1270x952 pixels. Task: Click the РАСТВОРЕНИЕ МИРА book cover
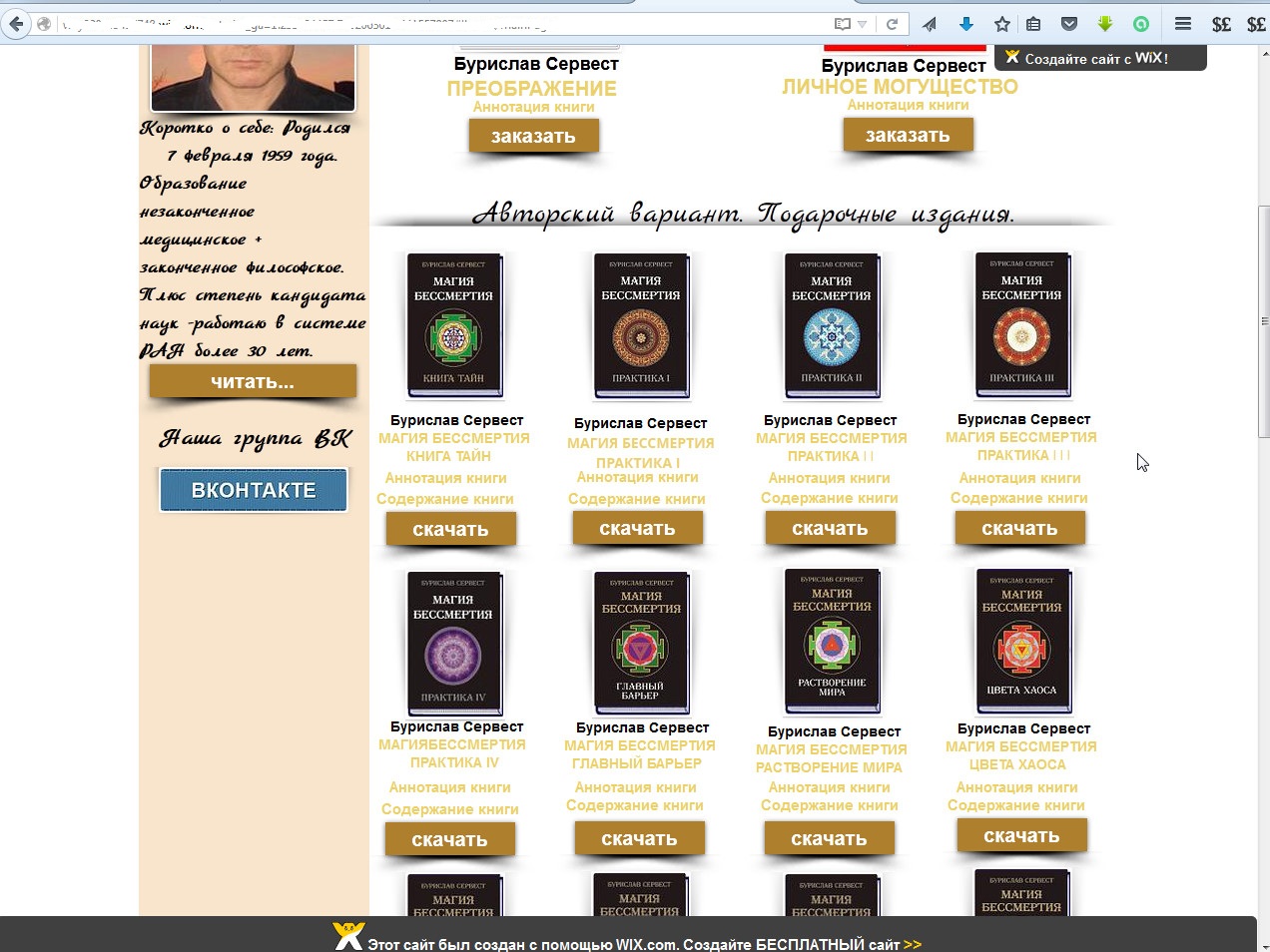pos(832,642)
